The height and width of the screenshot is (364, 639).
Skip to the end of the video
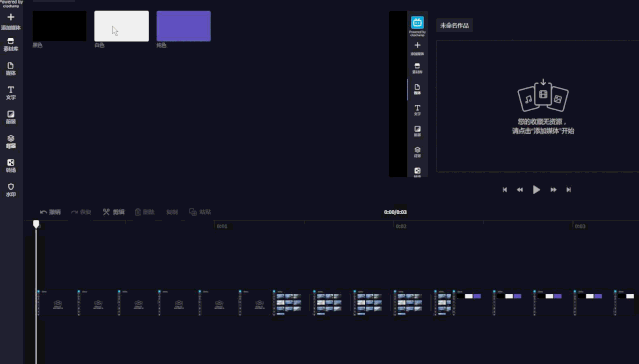point(568,190)
